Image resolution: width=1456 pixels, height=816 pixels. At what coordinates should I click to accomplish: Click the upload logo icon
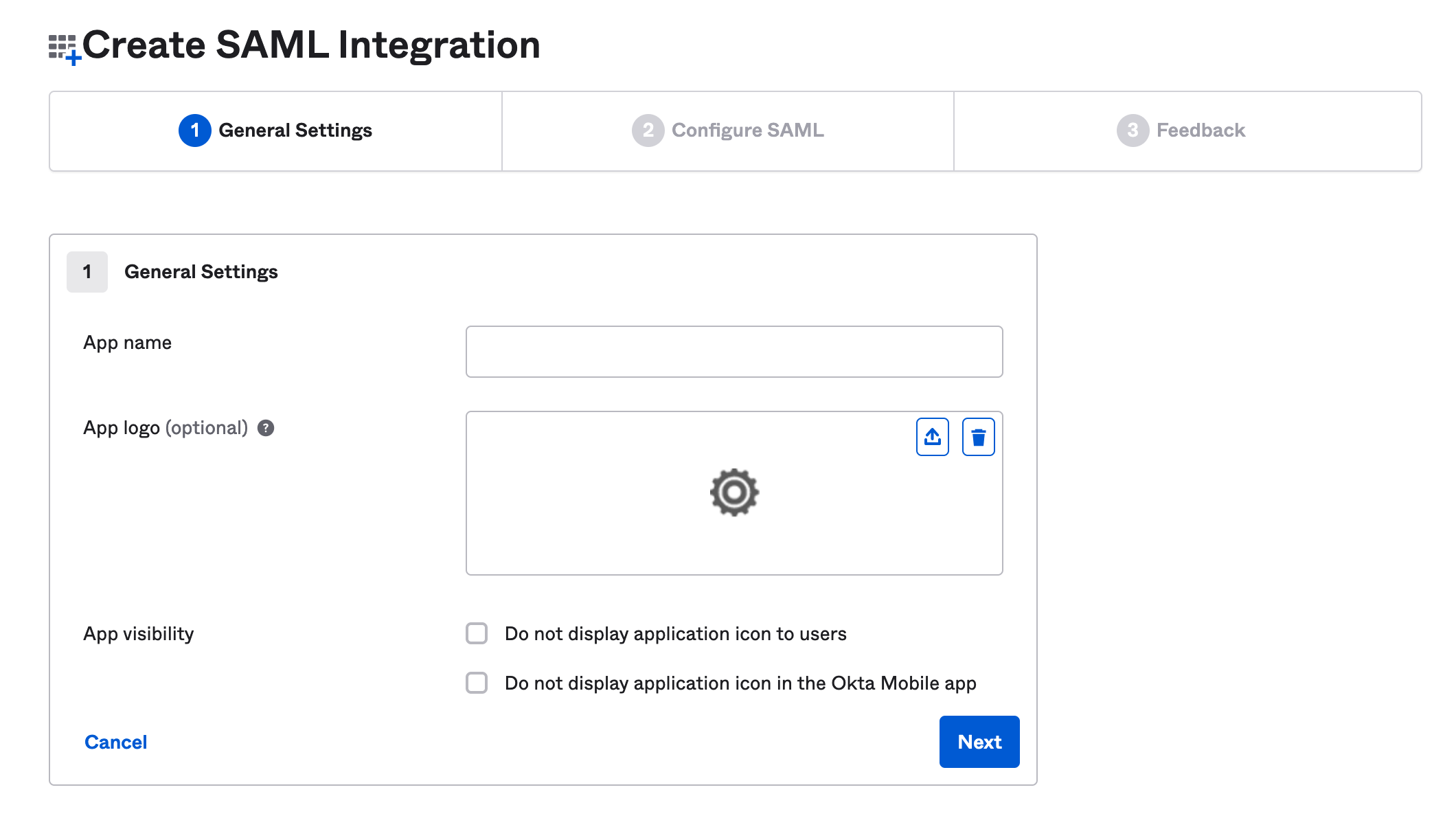pyautogui.click(x=932, y=437)
